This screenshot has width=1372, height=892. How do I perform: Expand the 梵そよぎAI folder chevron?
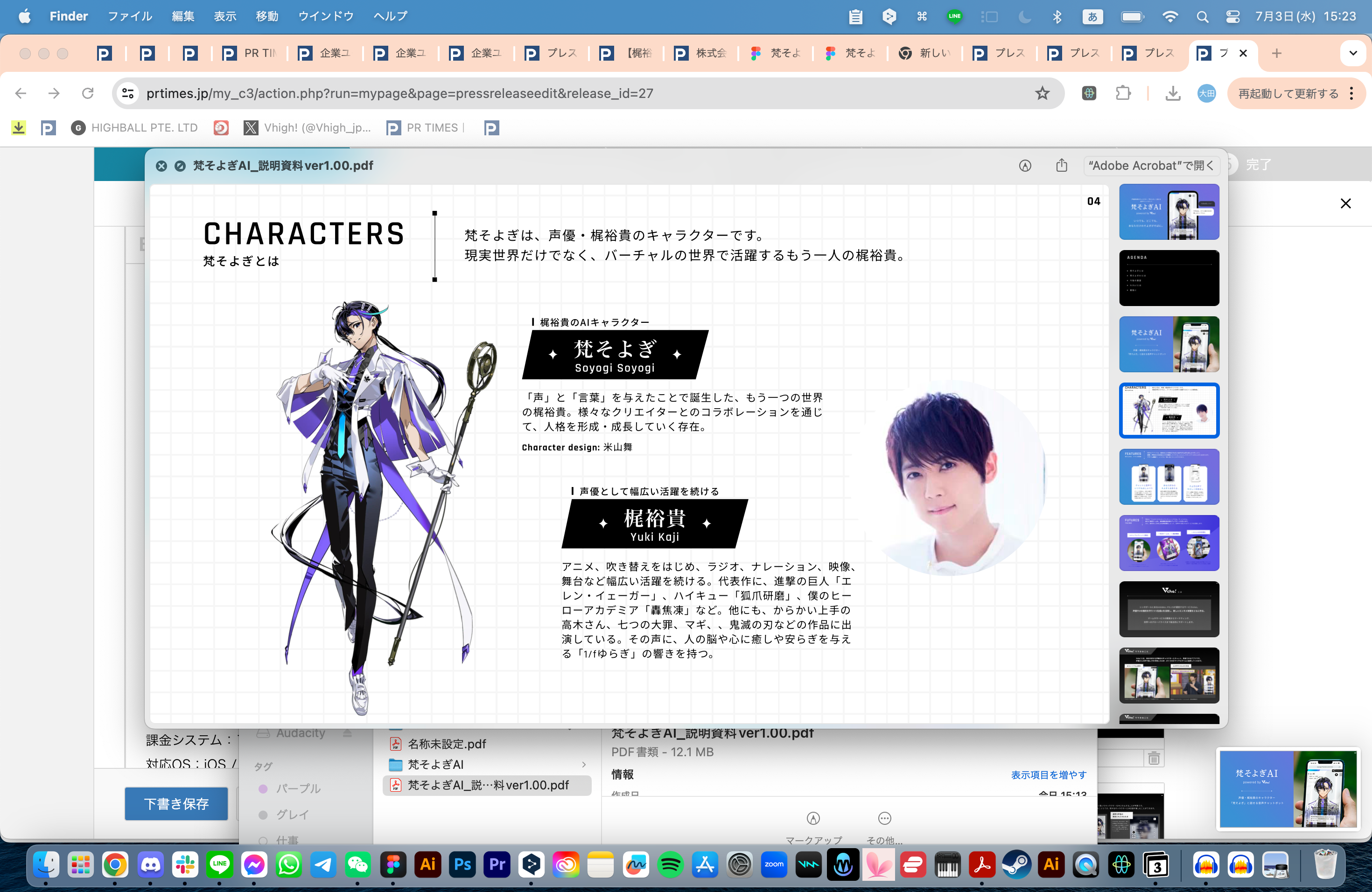(x=584, y=765)
